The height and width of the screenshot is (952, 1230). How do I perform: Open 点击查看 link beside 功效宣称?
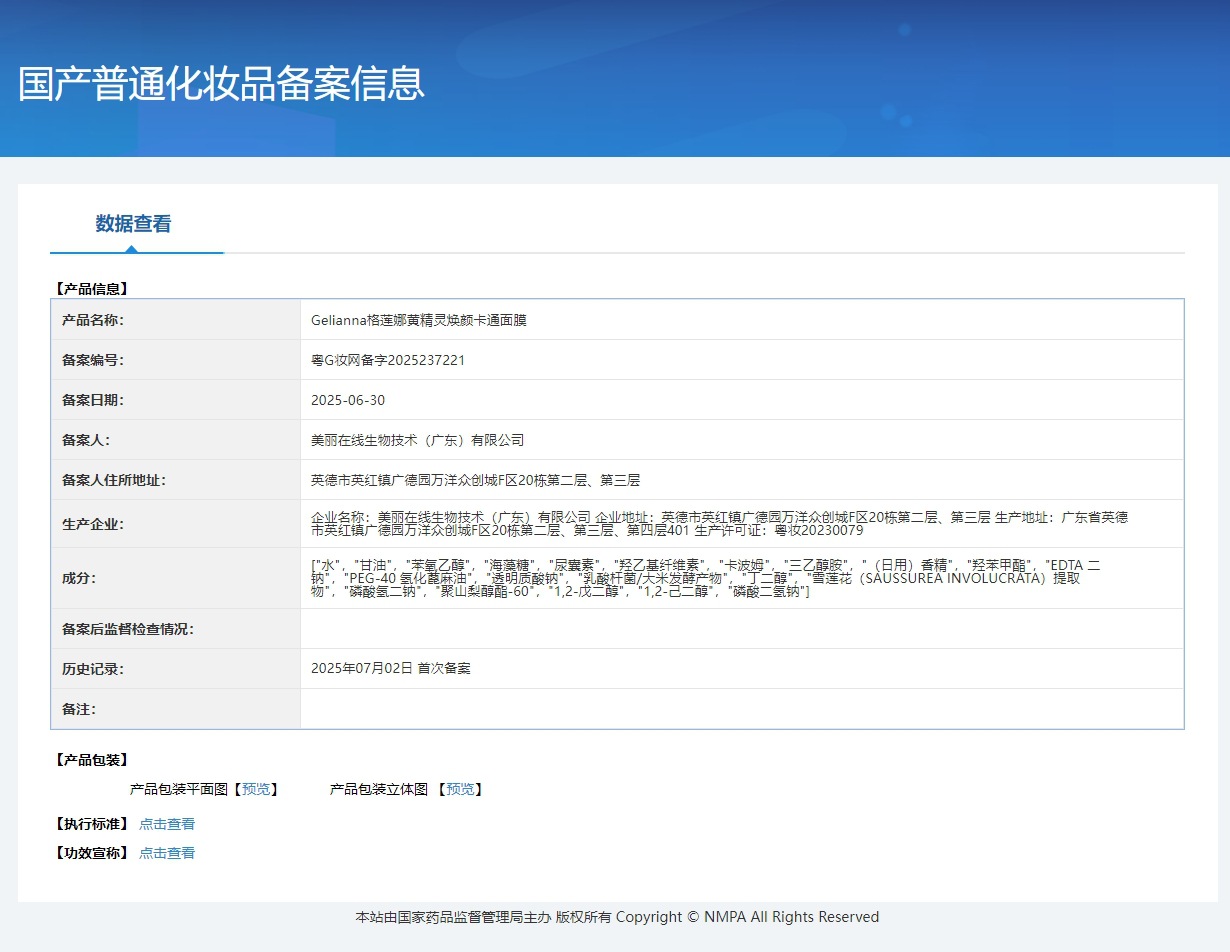click(167, 853)
